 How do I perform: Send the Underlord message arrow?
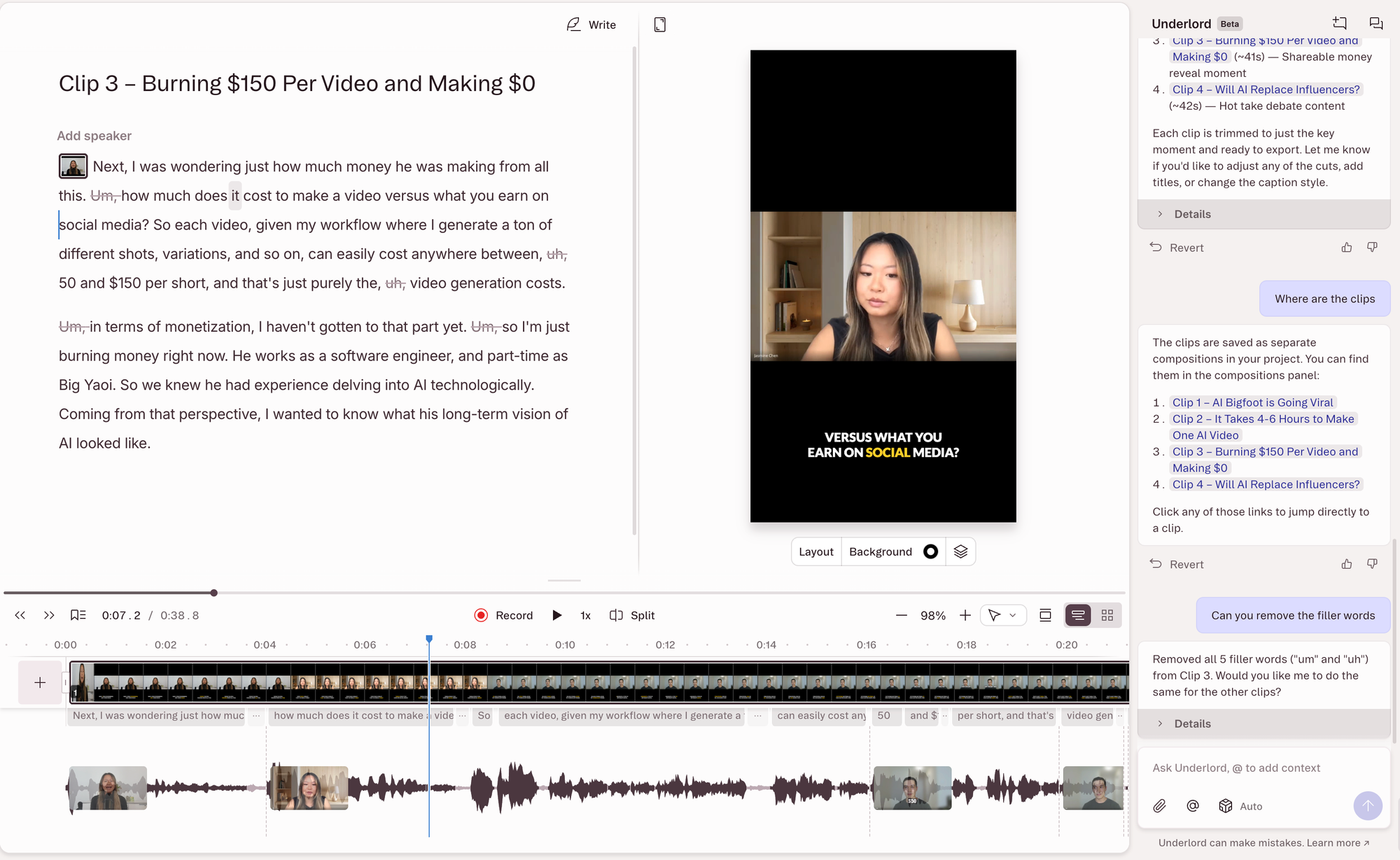point(1368,806)
